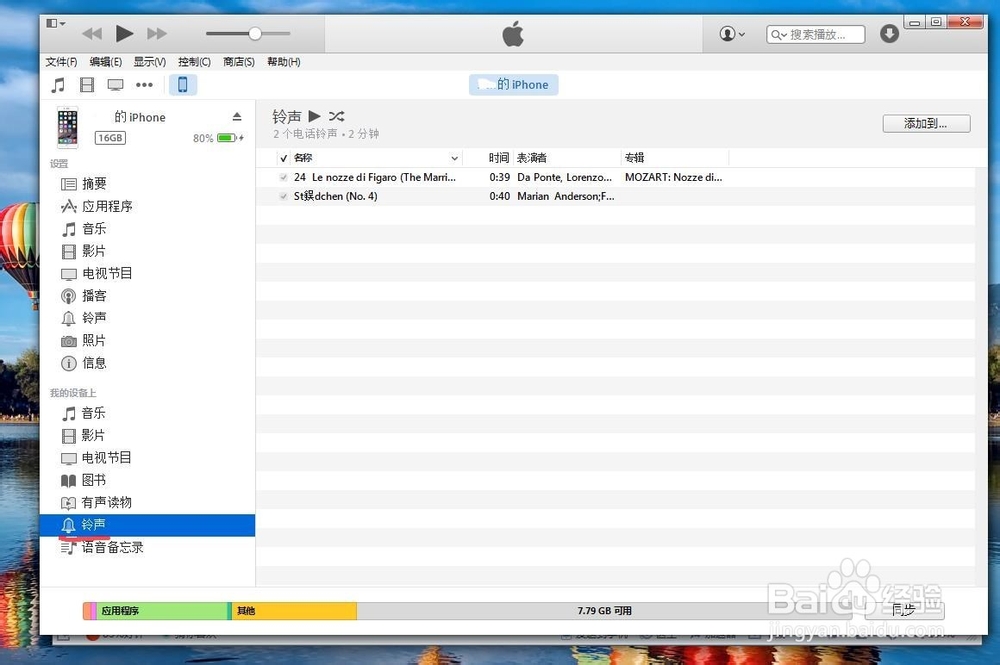Image resolution: width=1000 pixels, height=665 pixels.
Task: Open the account user icon menu
Action: (x=732, y=34)
